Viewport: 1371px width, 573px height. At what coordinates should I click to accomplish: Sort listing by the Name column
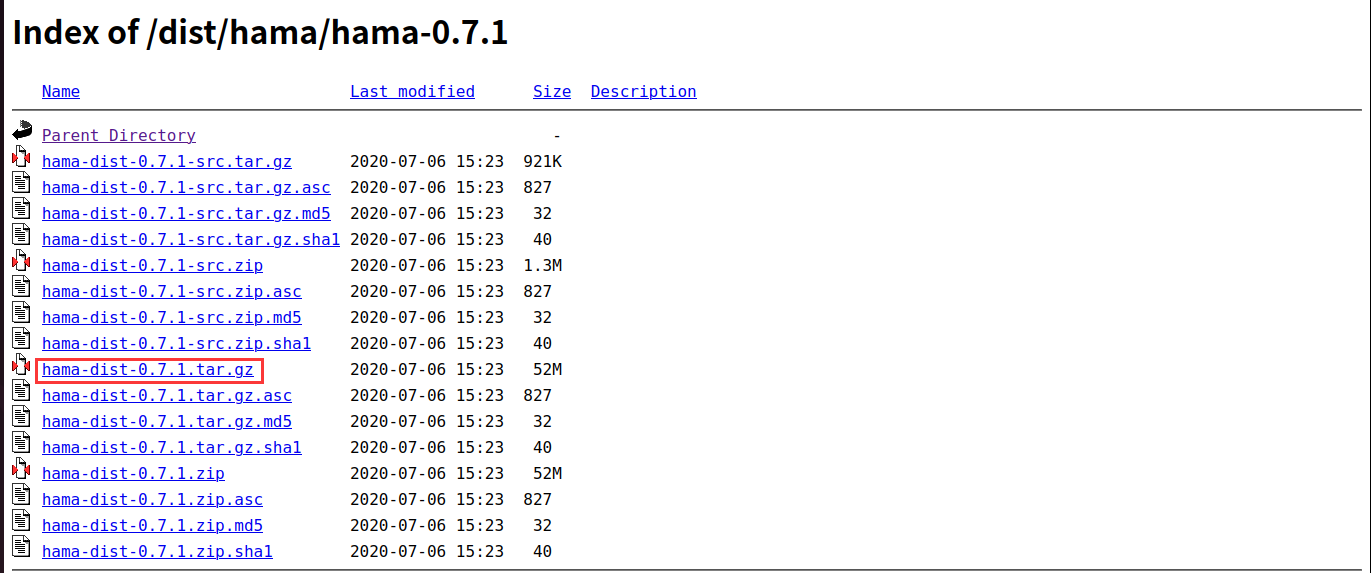pyautogui.click(x=61, y=91)
